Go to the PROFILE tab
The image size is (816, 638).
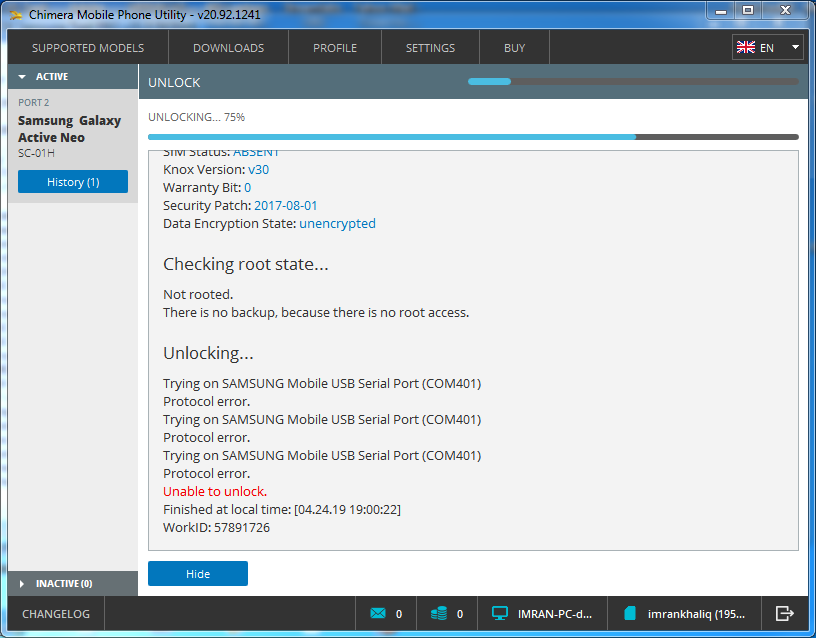pyautogui.click(x=335, y=48)
